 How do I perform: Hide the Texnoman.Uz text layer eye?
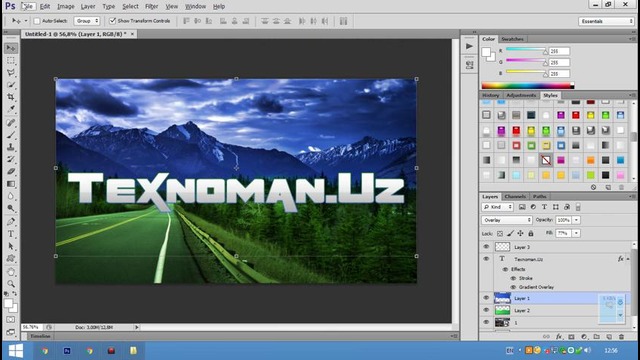click(x=486, y=259)
